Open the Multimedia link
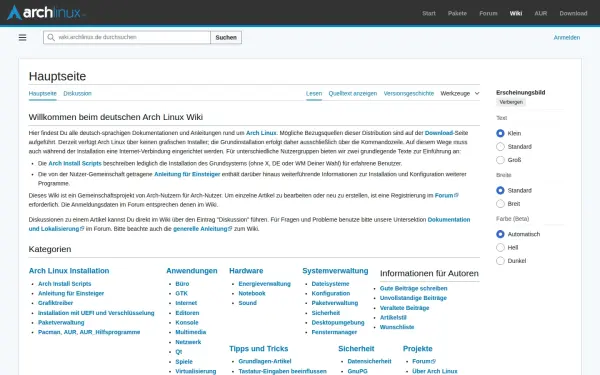The width and height of the screenshot is (600, 375). click(x=191, y=332)
